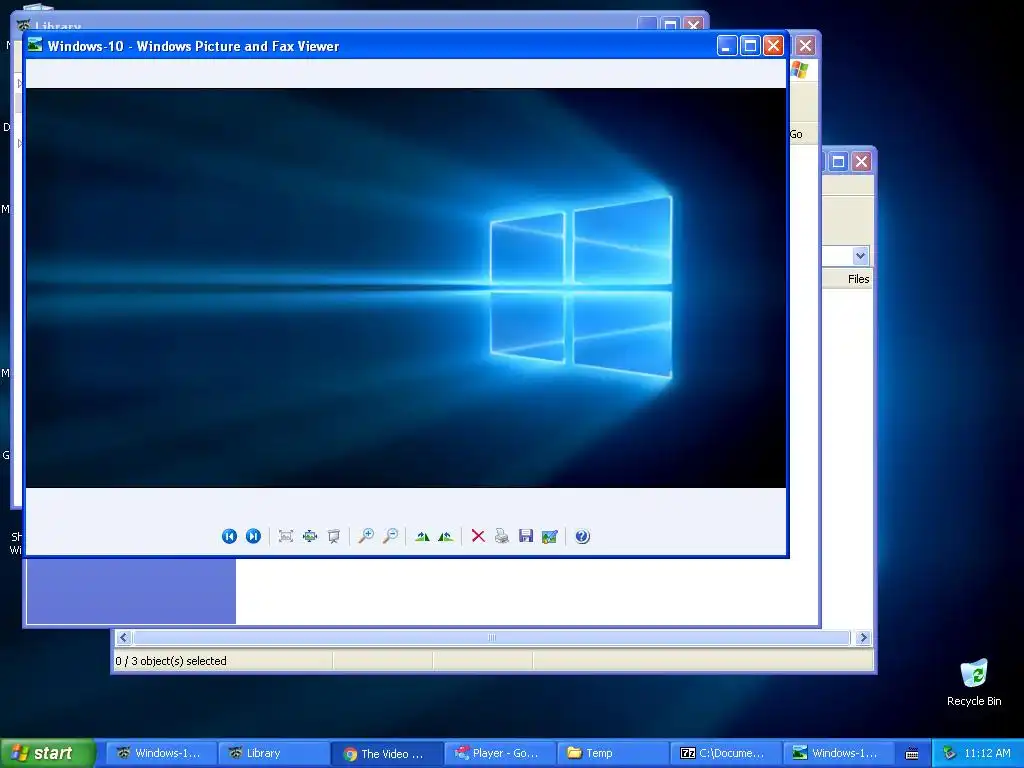
Task: Click the Actual Size icon
Action: point(310,536)
